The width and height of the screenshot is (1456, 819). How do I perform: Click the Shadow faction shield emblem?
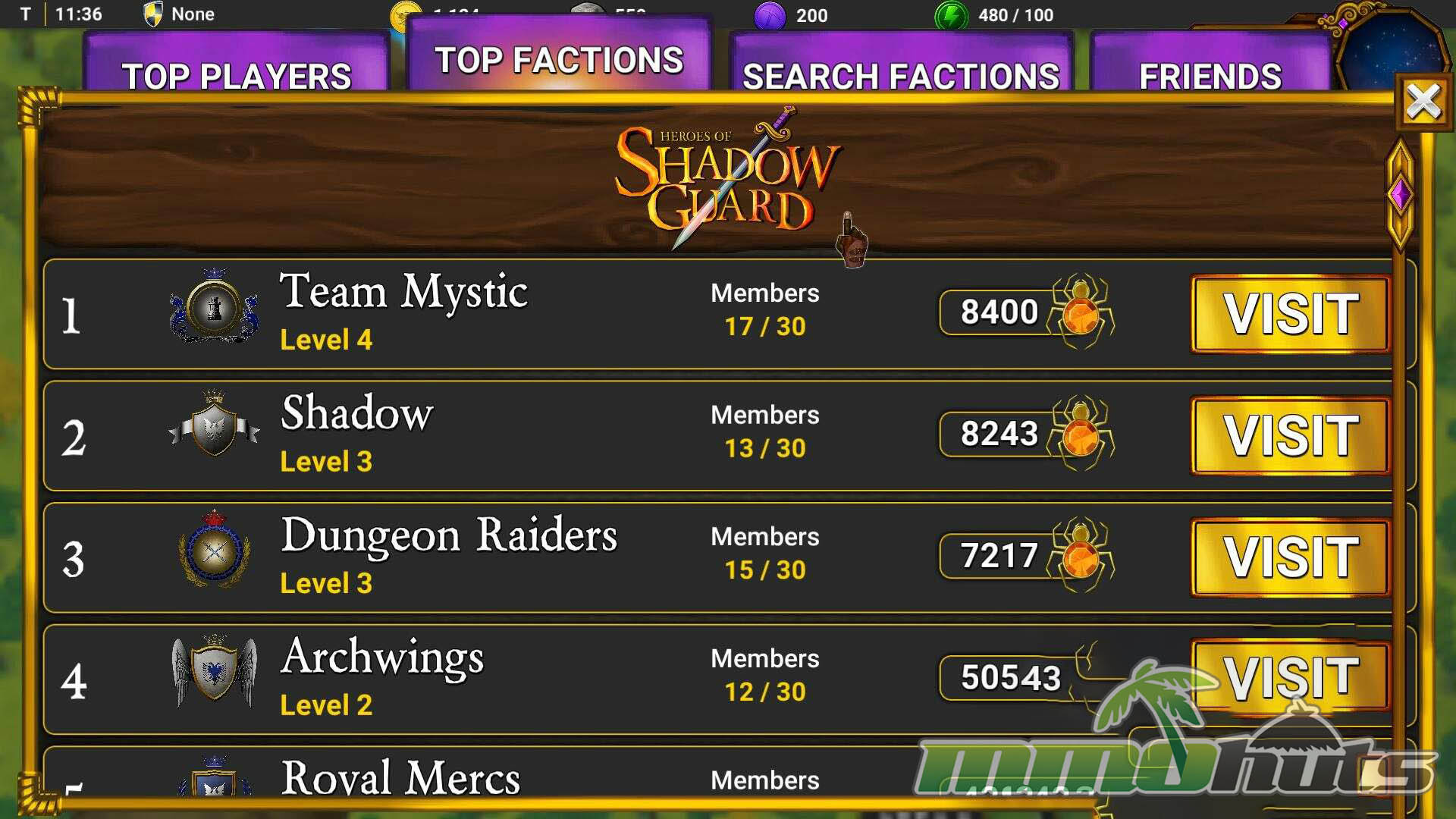[215, 425]
